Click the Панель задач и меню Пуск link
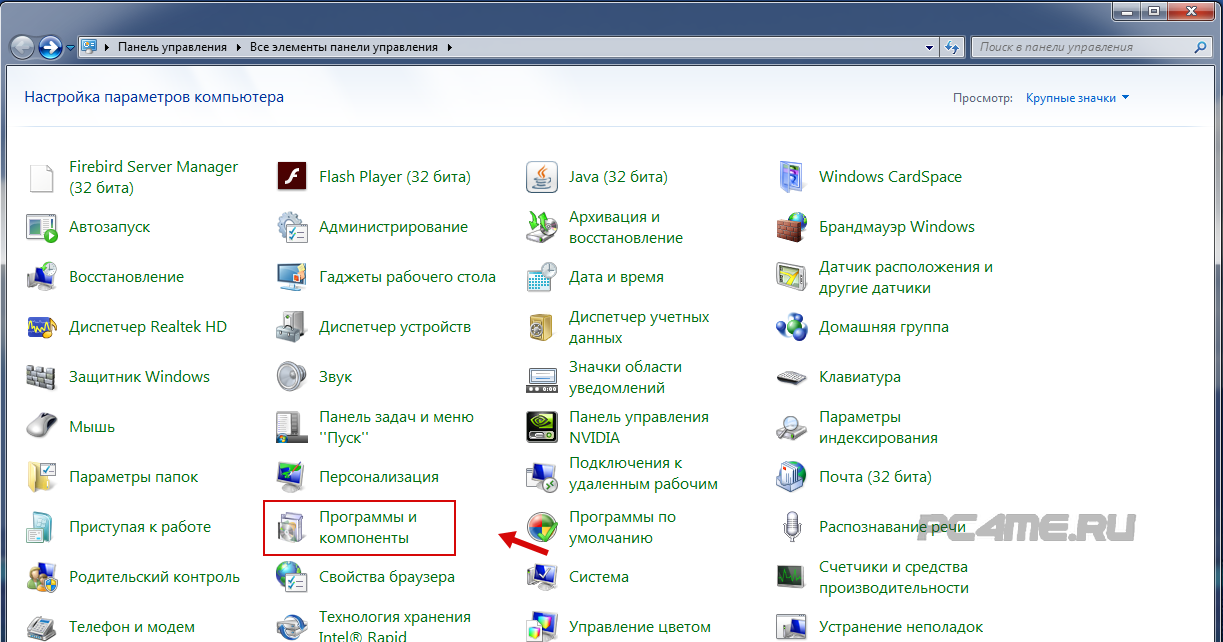 (396, 427)
